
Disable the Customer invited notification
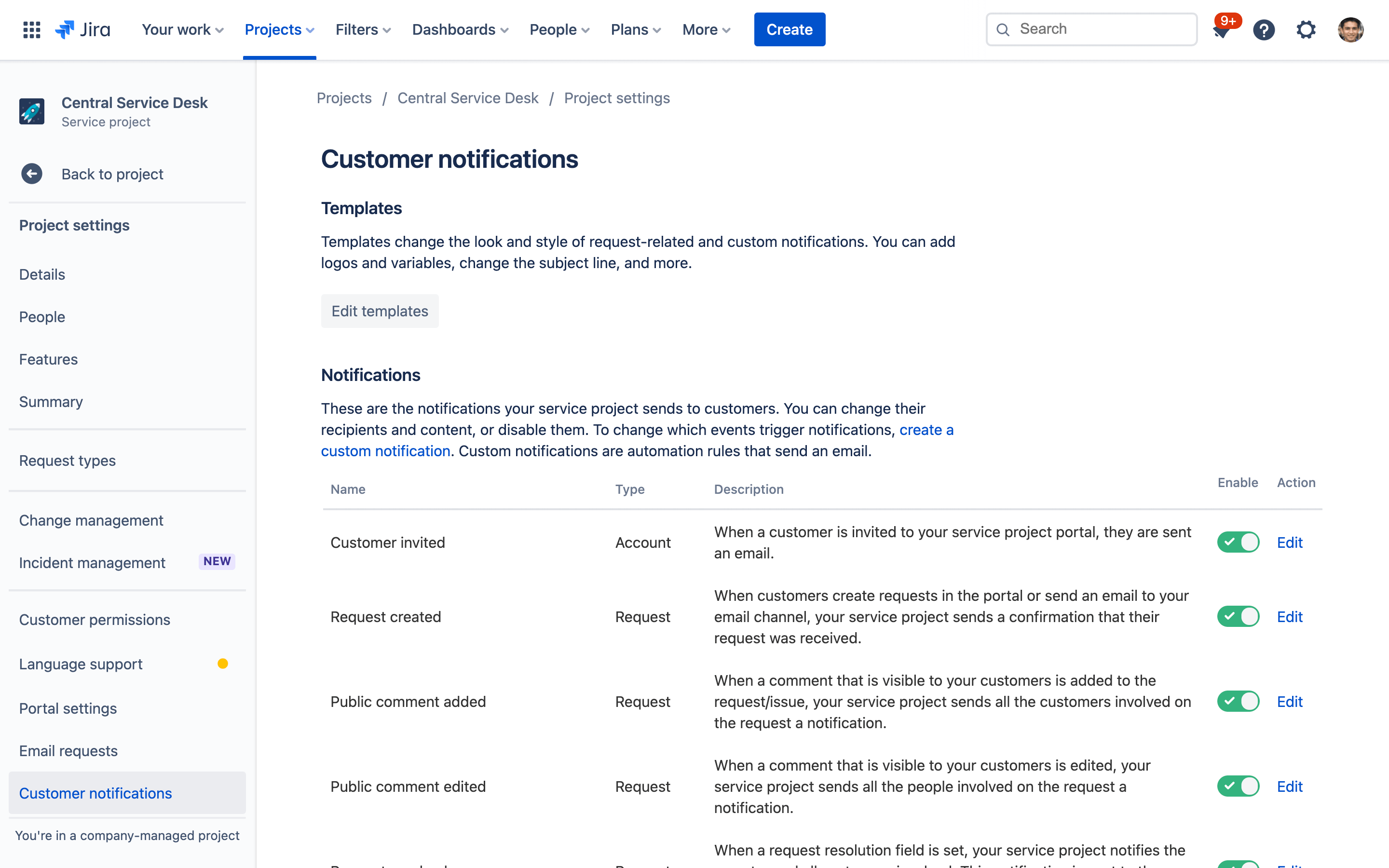point(1238,542)
